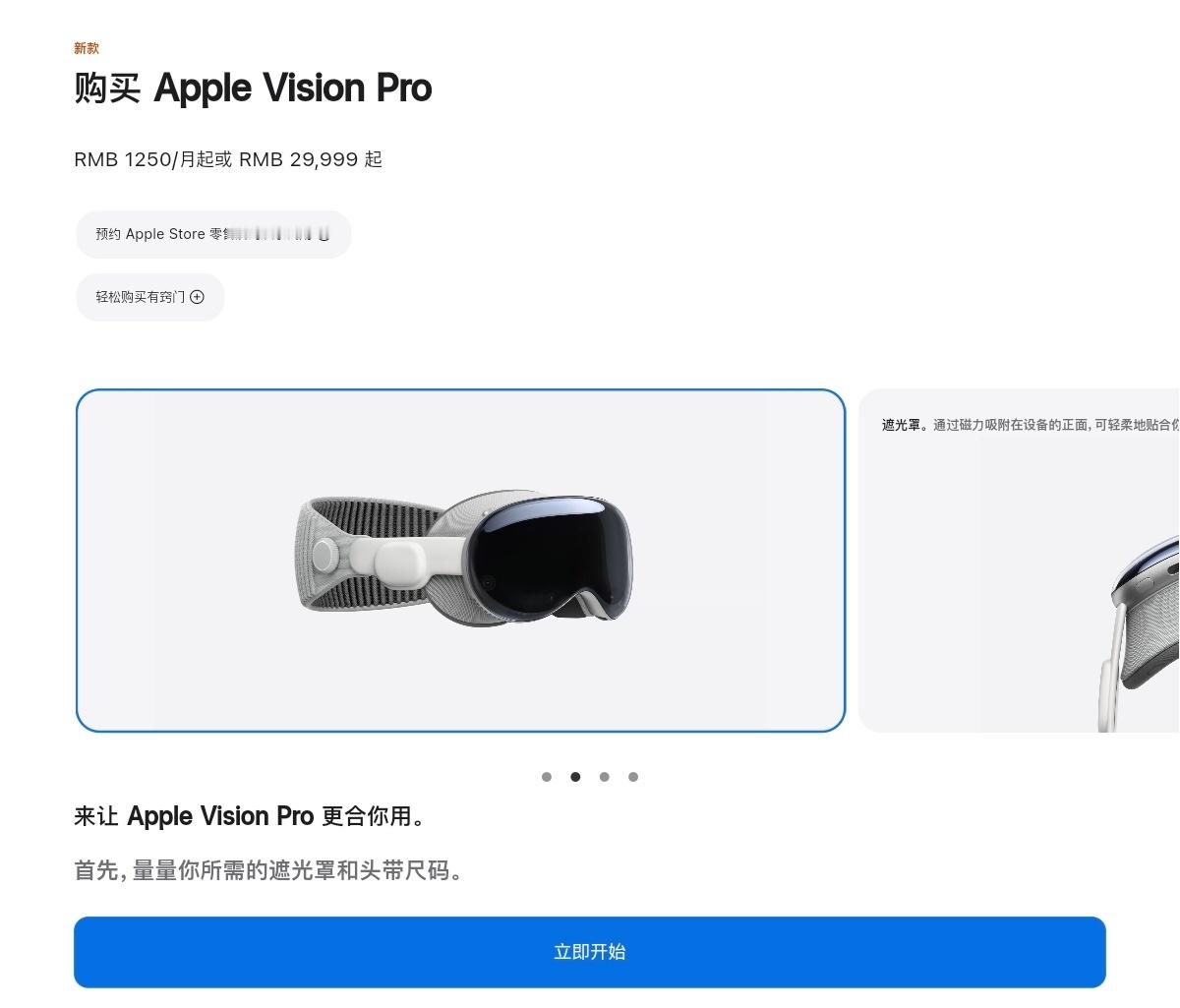Screen dimensions: 1180x1008
Task: Click the 首先, 量量你所需的遮光罩 sentence
Action: (267, 871)
